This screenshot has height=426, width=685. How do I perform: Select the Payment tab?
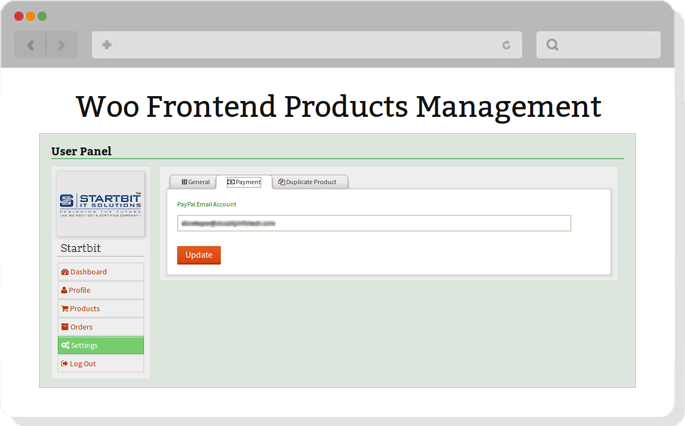pyautogui.click(x=244, y=182)
